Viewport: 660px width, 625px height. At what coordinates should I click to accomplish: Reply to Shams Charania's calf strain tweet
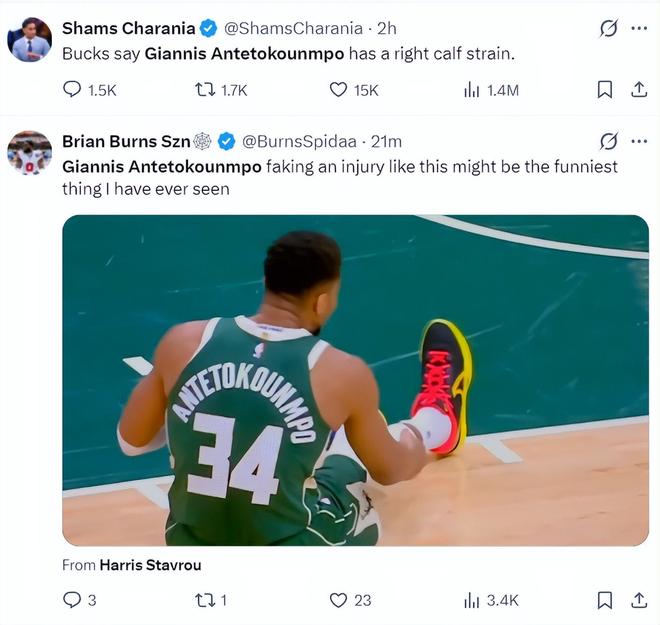tap(73, 90)
